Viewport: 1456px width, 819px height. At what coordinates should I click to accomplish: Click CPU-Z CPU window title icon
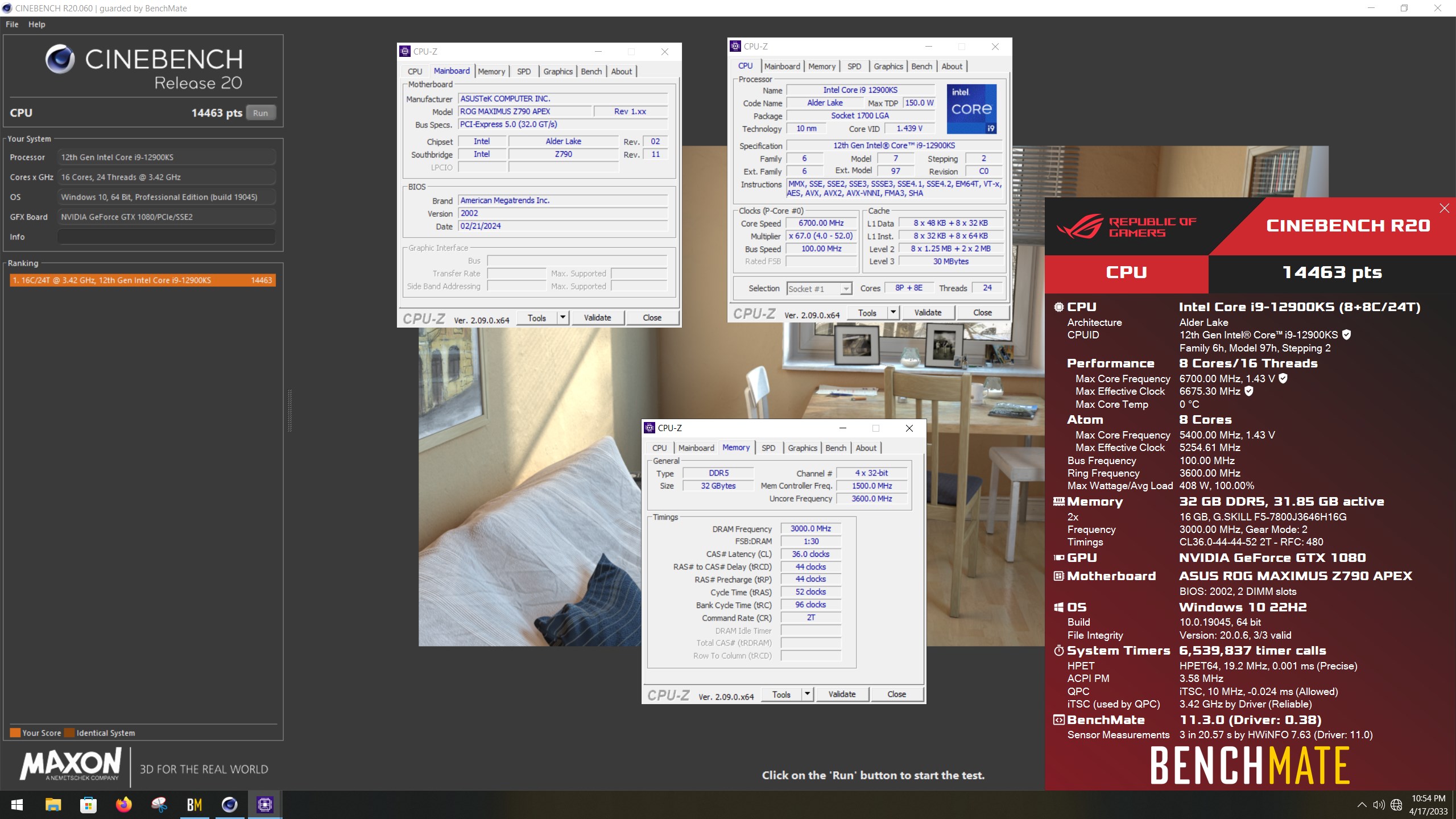point(735,46)
